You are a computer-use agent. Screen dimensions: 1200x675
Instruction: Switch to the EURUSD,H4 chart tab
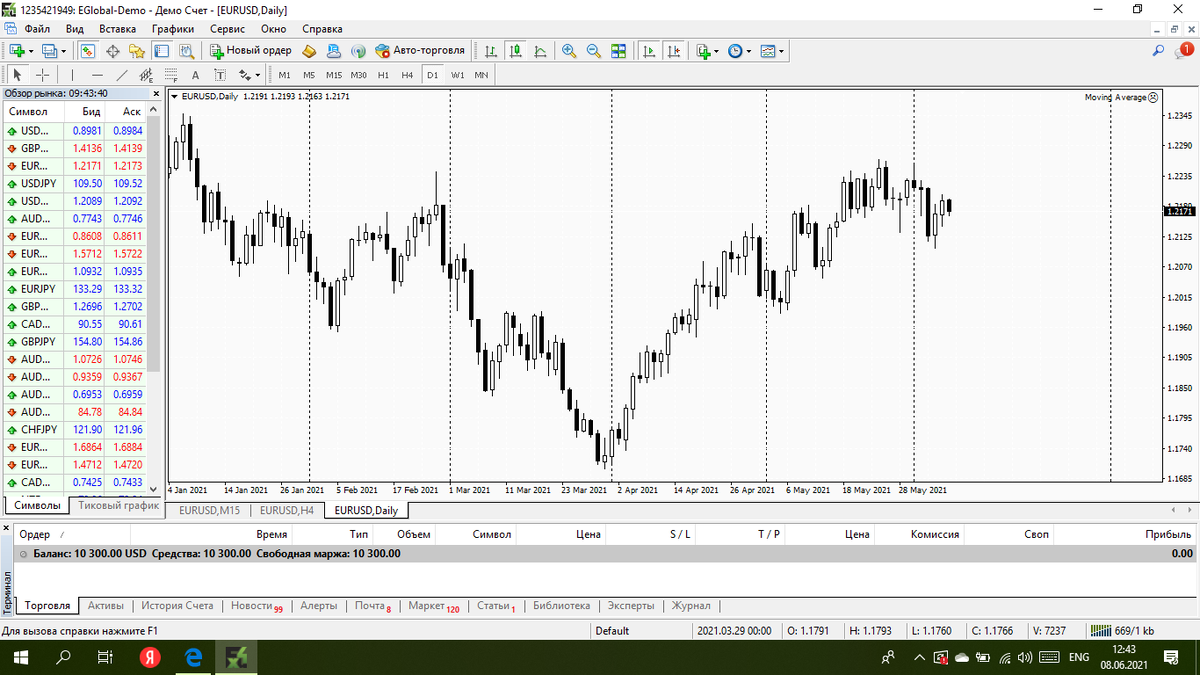tap(286, 510)
